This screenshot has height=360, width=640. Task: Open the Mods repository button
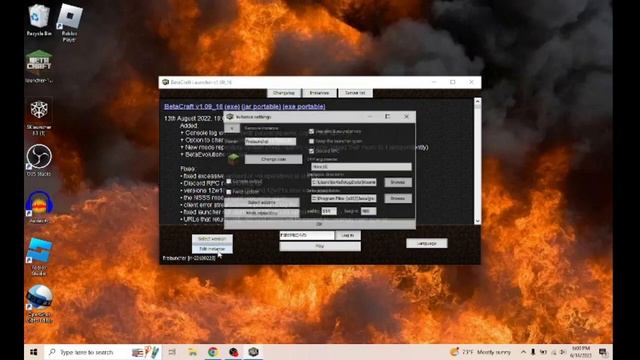262,213
